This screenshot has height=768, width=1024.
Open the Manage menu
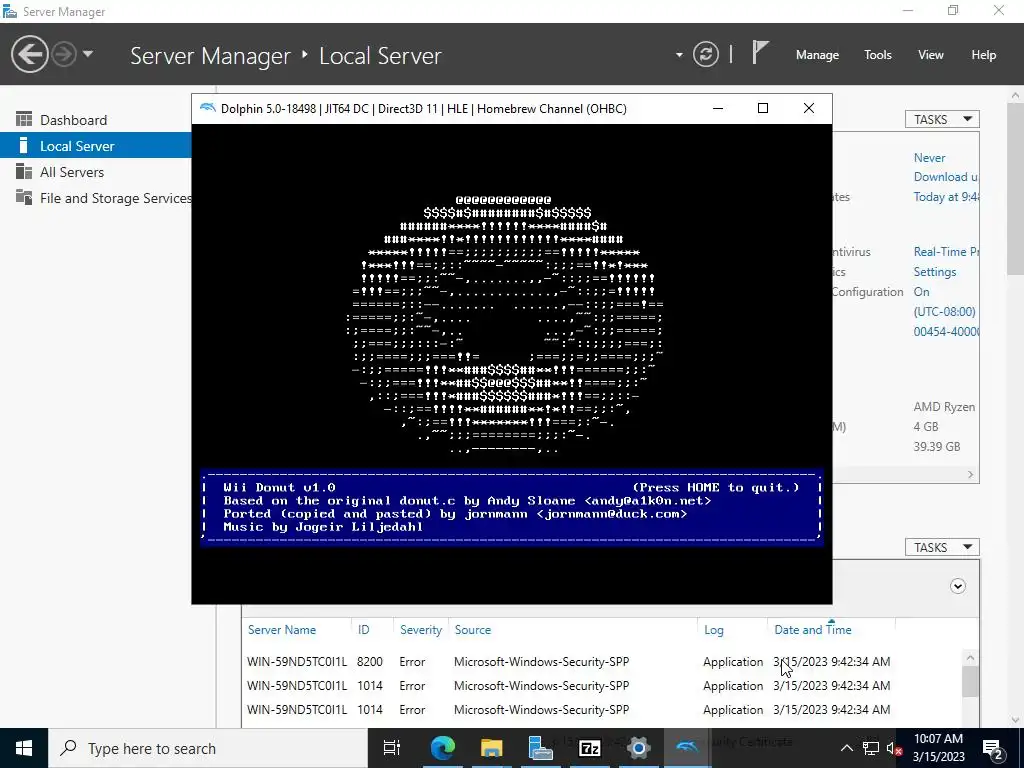817,55
